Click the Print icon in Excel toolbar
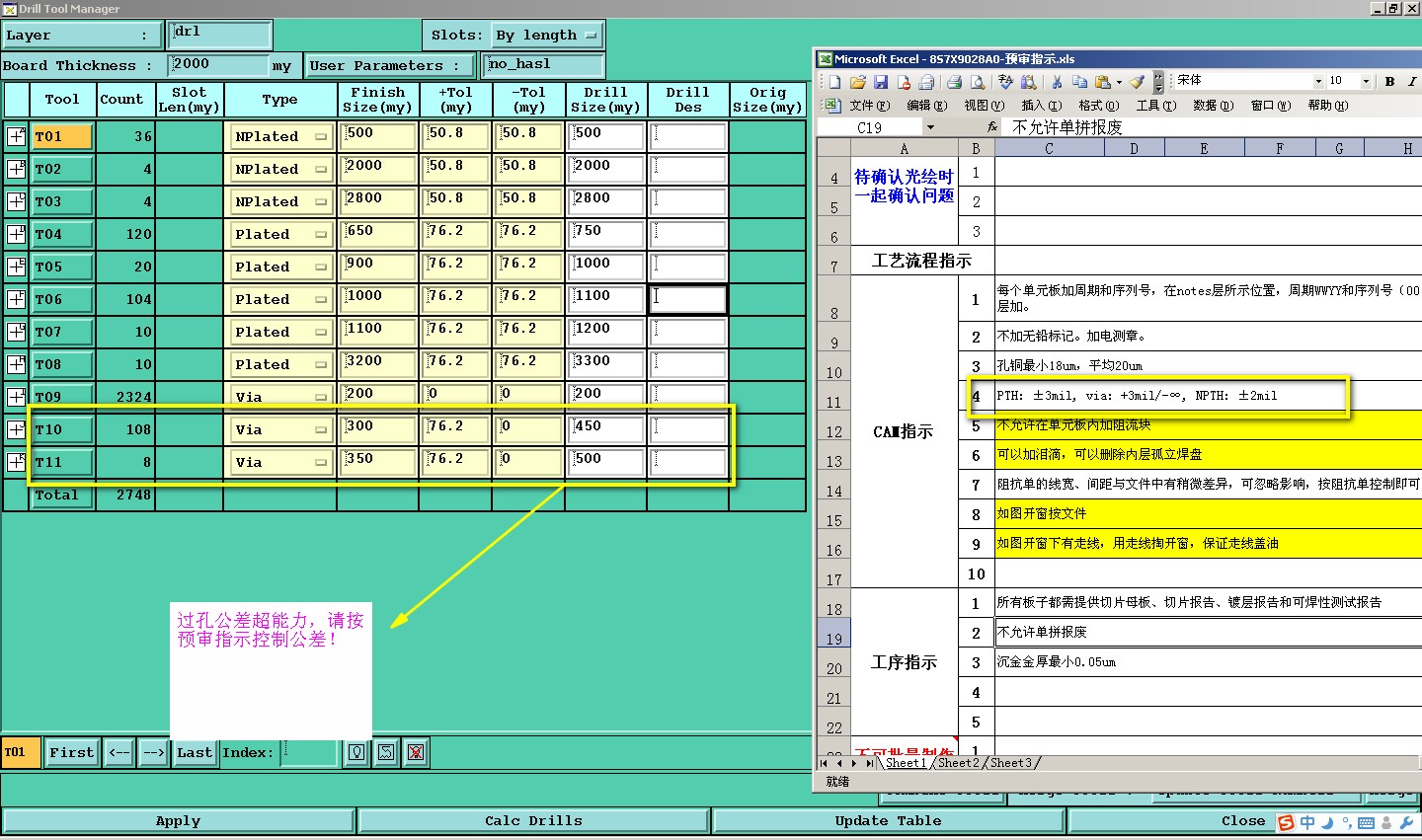The width and height of the screenshot is (1422, 840). click(954, 82)
